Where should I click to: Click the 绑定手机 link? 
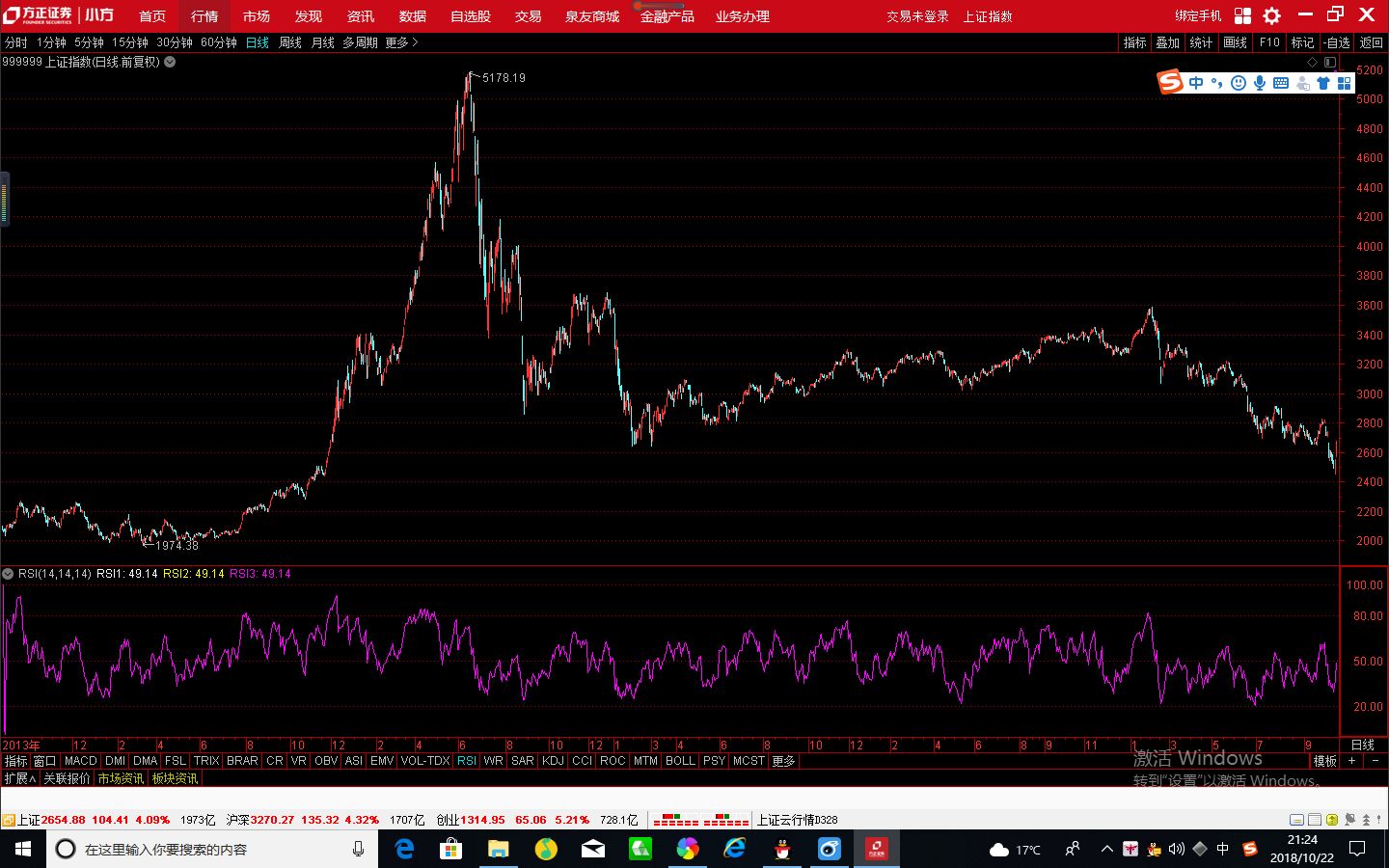1198,16
